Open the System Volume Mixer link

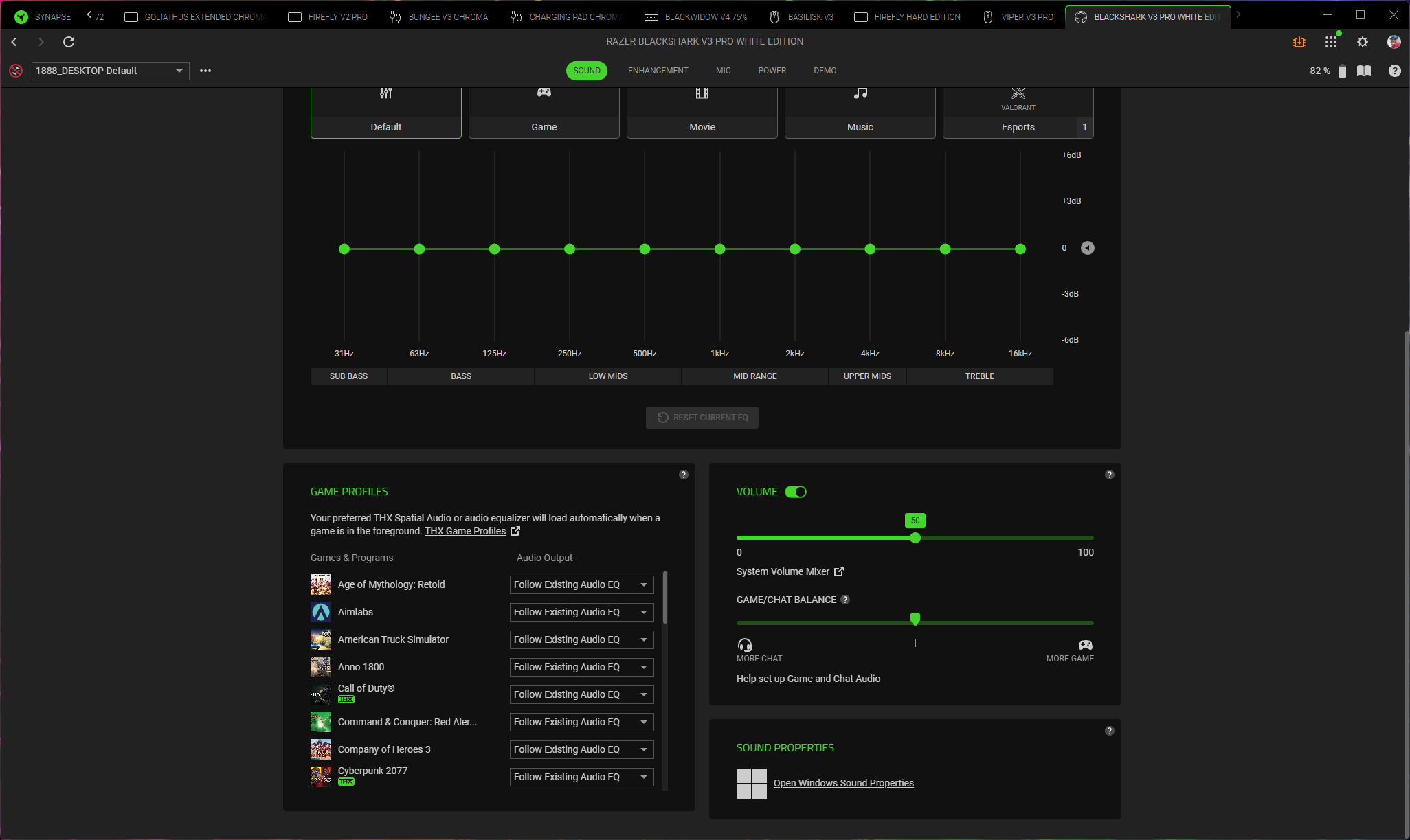point(783,571)
